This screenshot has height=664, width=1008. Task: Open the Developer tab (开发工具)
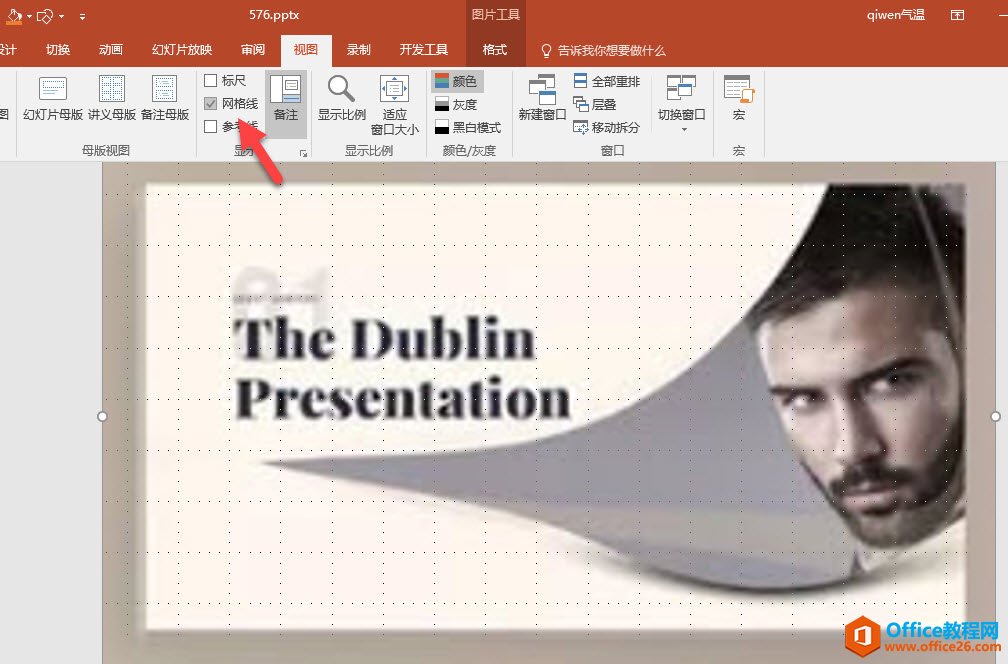[x=424, y=50]
